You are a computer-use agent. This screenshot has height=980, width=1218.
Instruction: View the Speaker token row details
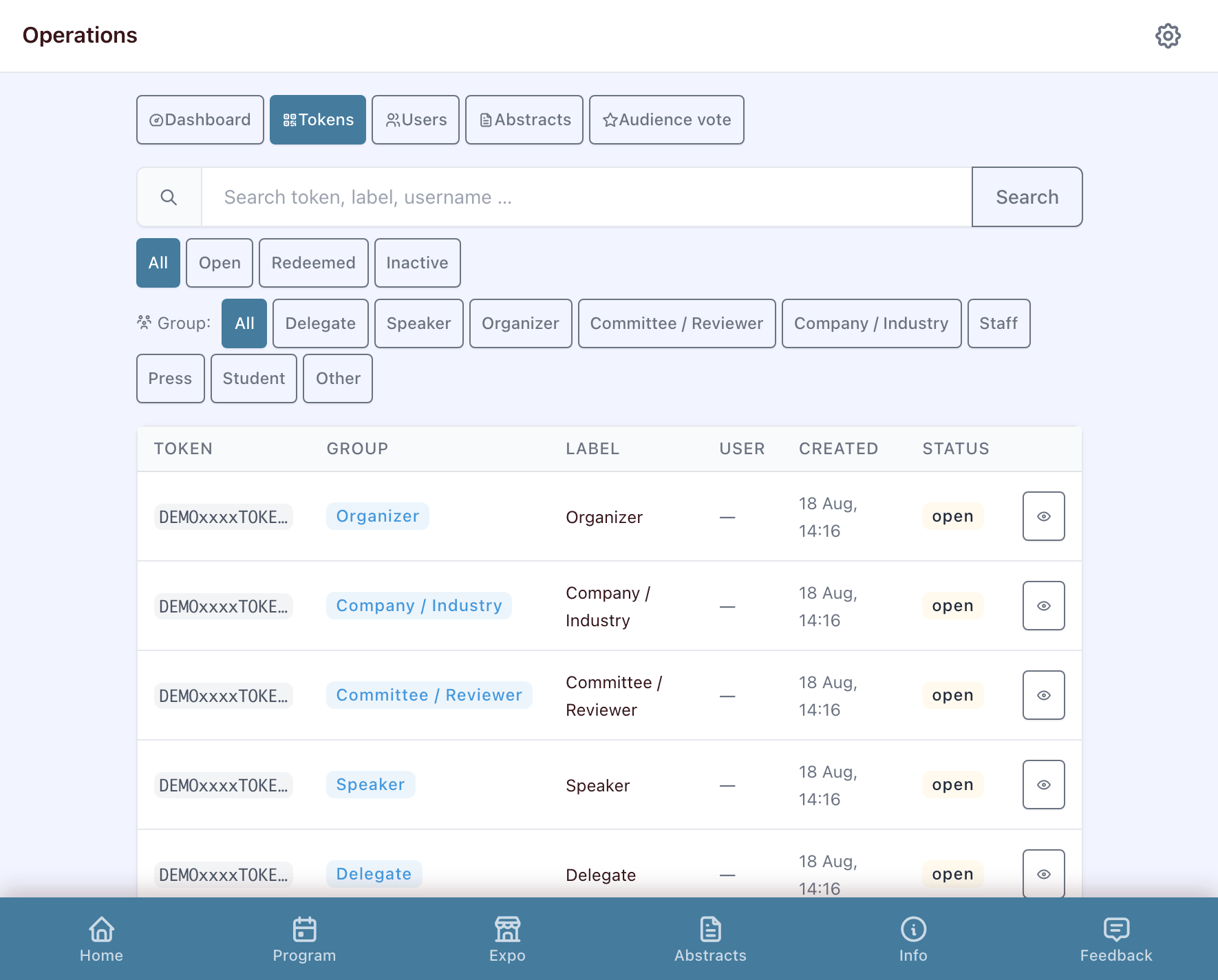1043,785
